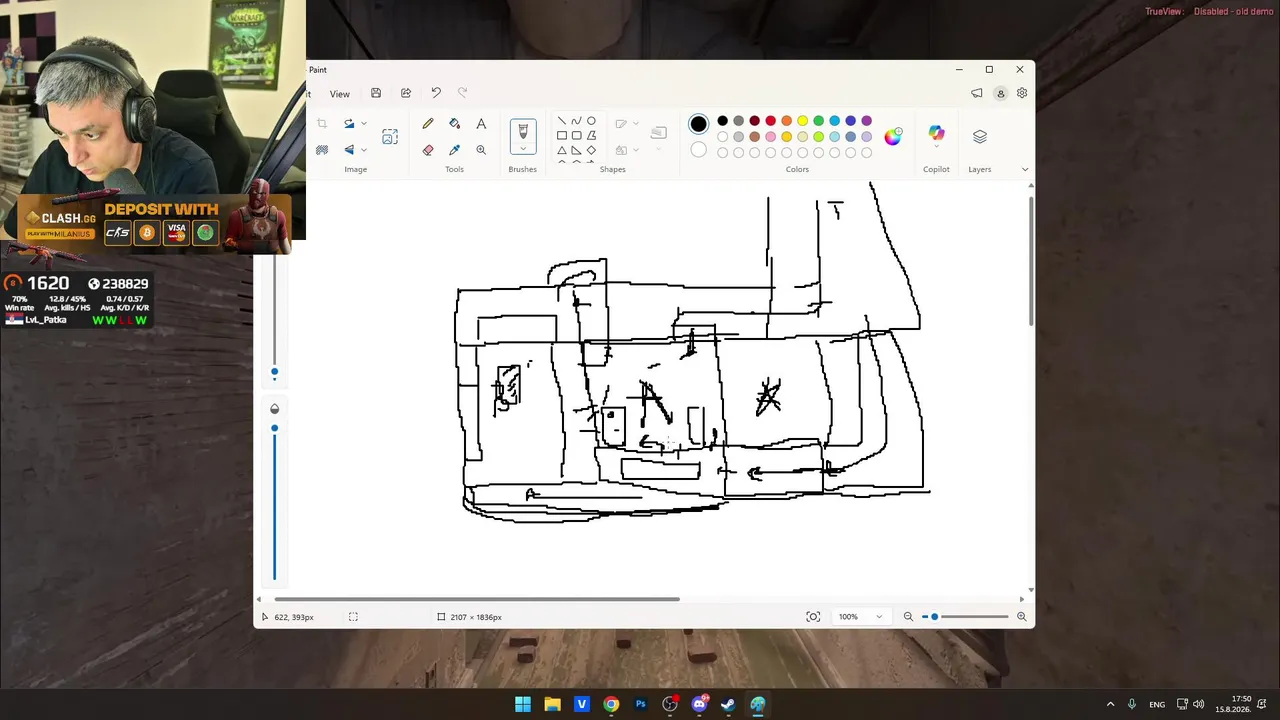This screenshot has width=1280, height=720.
Task: Pick the purple color swatch
Action: [867, 121]
